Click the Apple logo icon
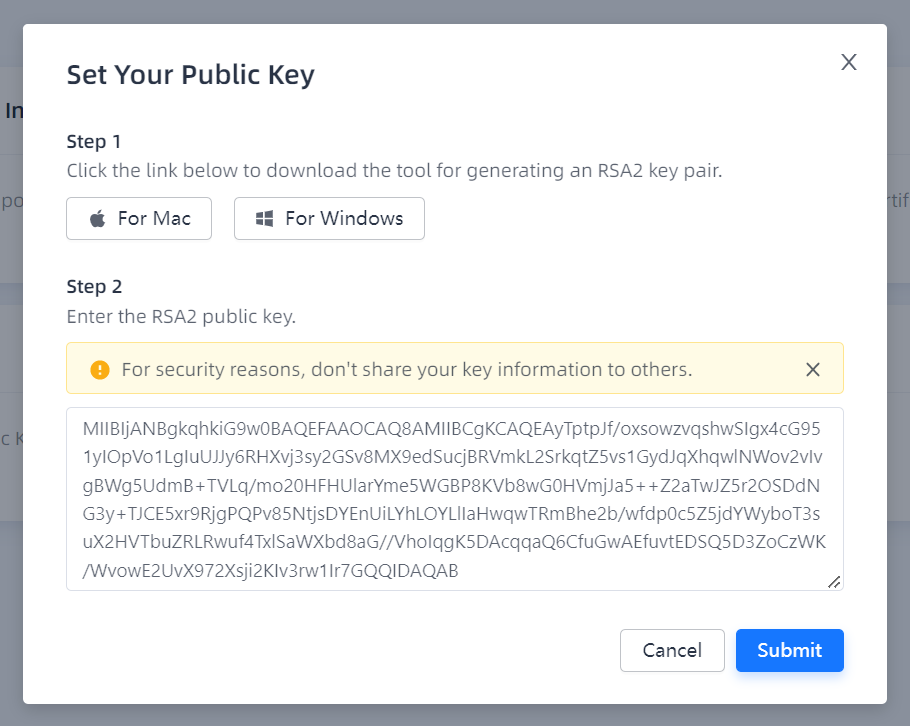The height and width of the screenshot is (726, 910). (x=97, y=218)
